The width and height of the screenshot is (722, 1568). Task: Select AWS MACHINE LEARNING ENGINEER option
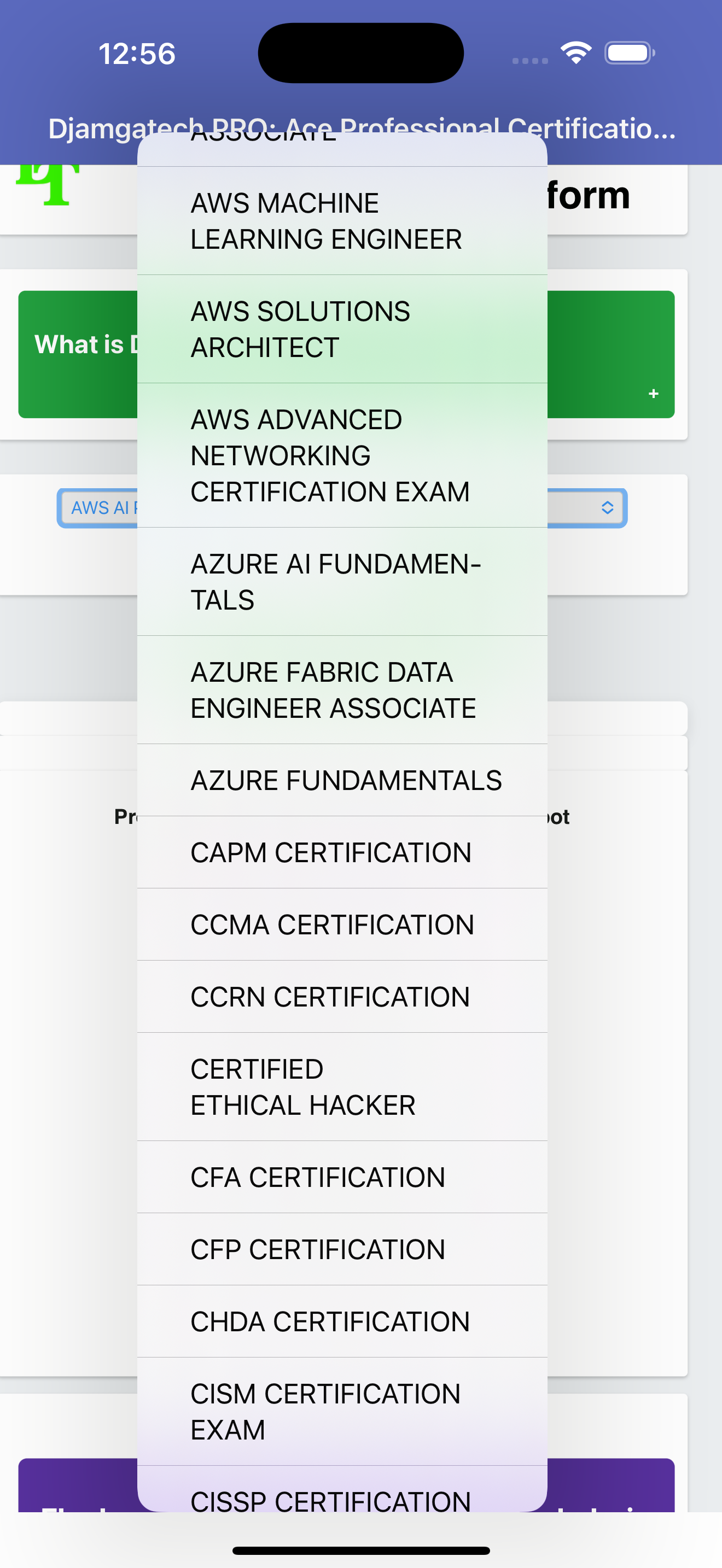point(342,221)
